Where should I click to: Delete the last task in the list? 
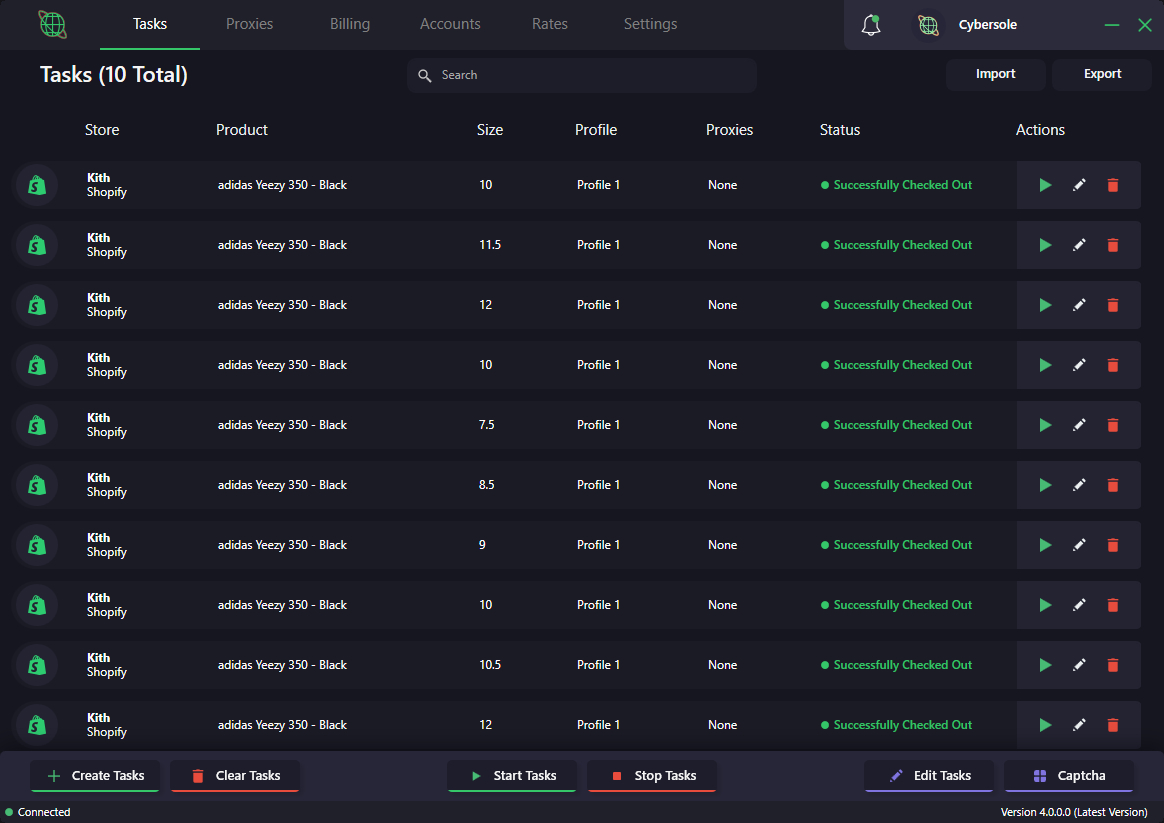click(x=1113, y=724)
